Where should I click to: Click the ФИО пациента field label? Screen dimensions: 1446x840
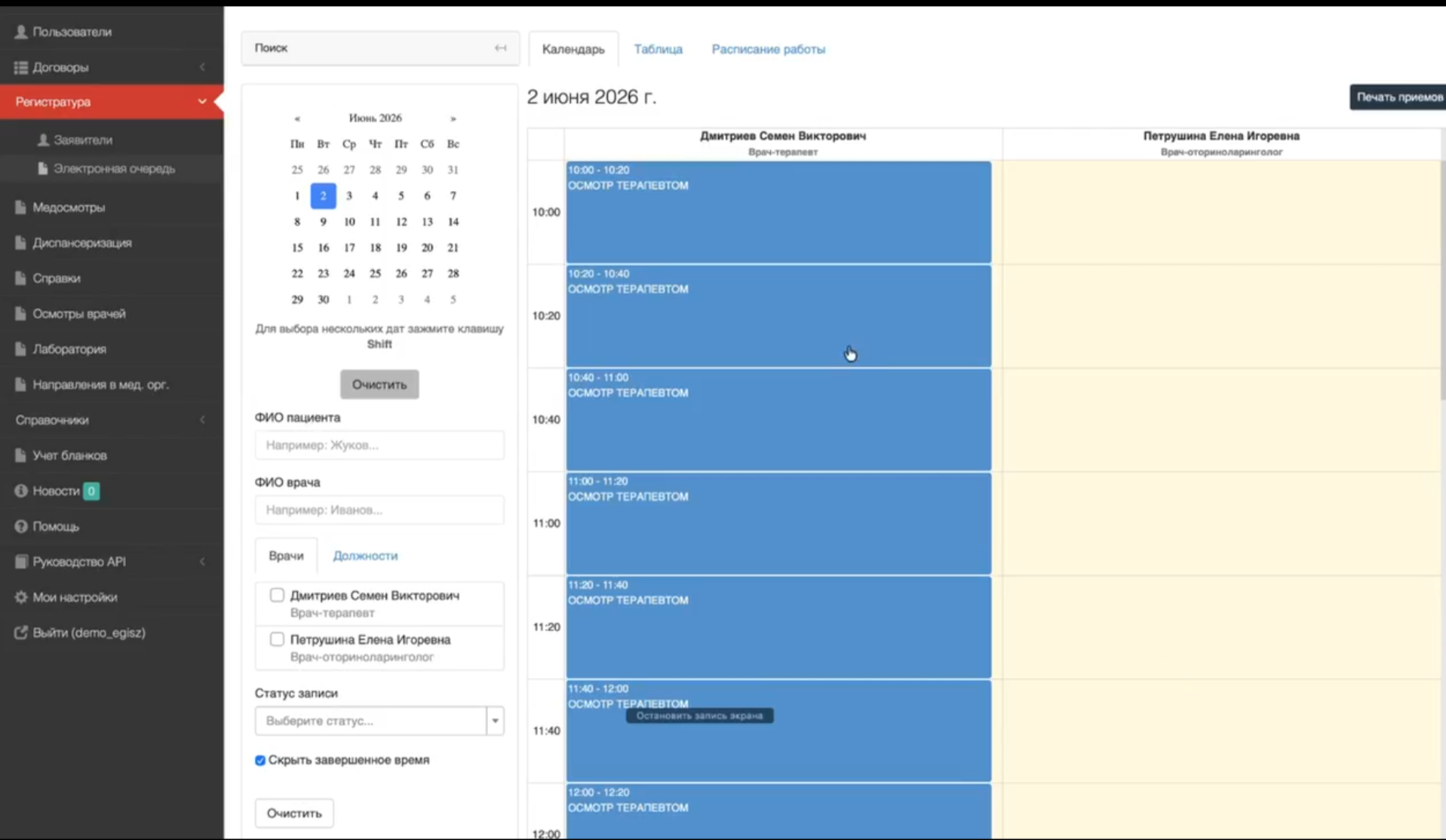pyautogui.click(x=297, y=417)
